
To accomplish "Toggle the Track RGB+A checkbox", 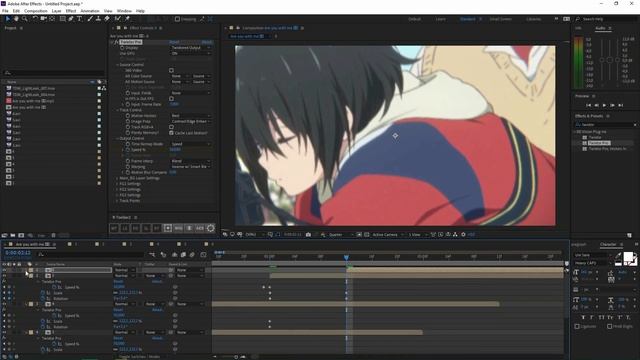I will click(x=171, y=127).
